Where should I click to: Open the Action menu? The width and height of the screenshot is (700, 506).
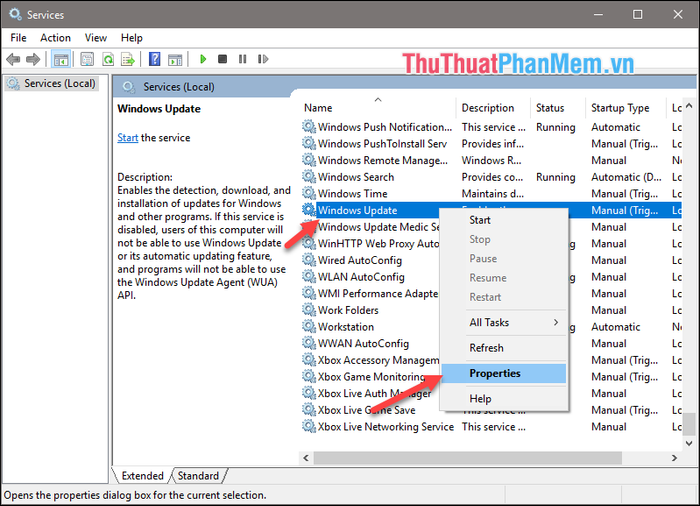[x=55, y=38]
